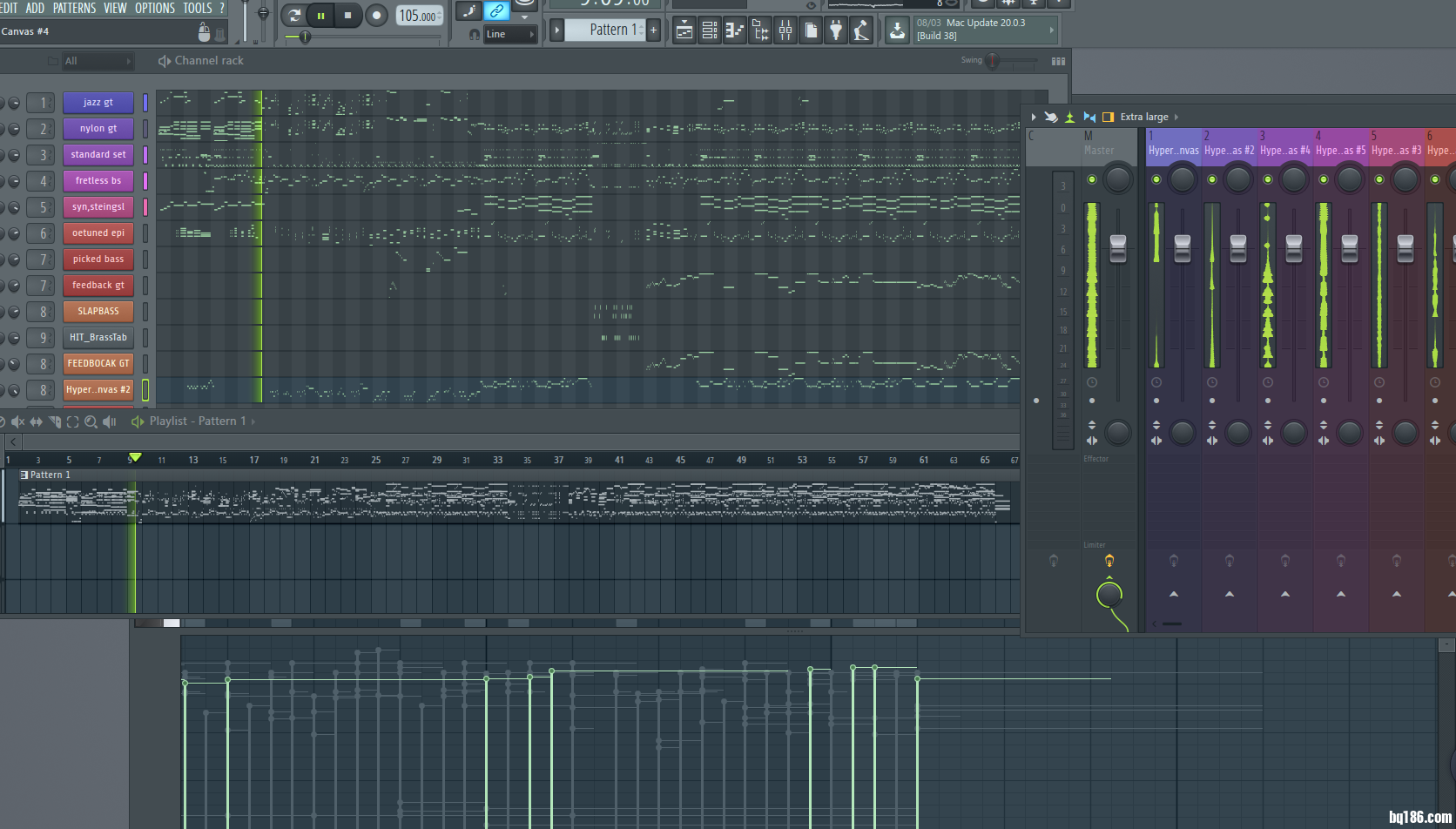Open the All channel filter dropdown
1456x829 pixels.
point(98,61)
